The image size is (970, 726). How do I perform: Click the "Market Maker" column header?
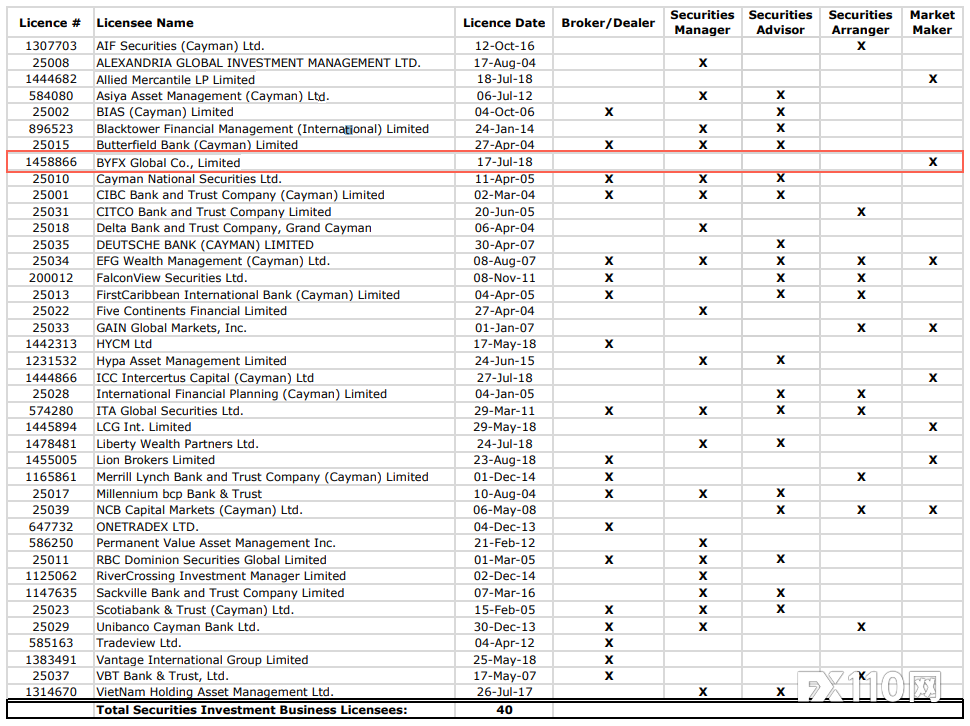click(x=932, y=22)
